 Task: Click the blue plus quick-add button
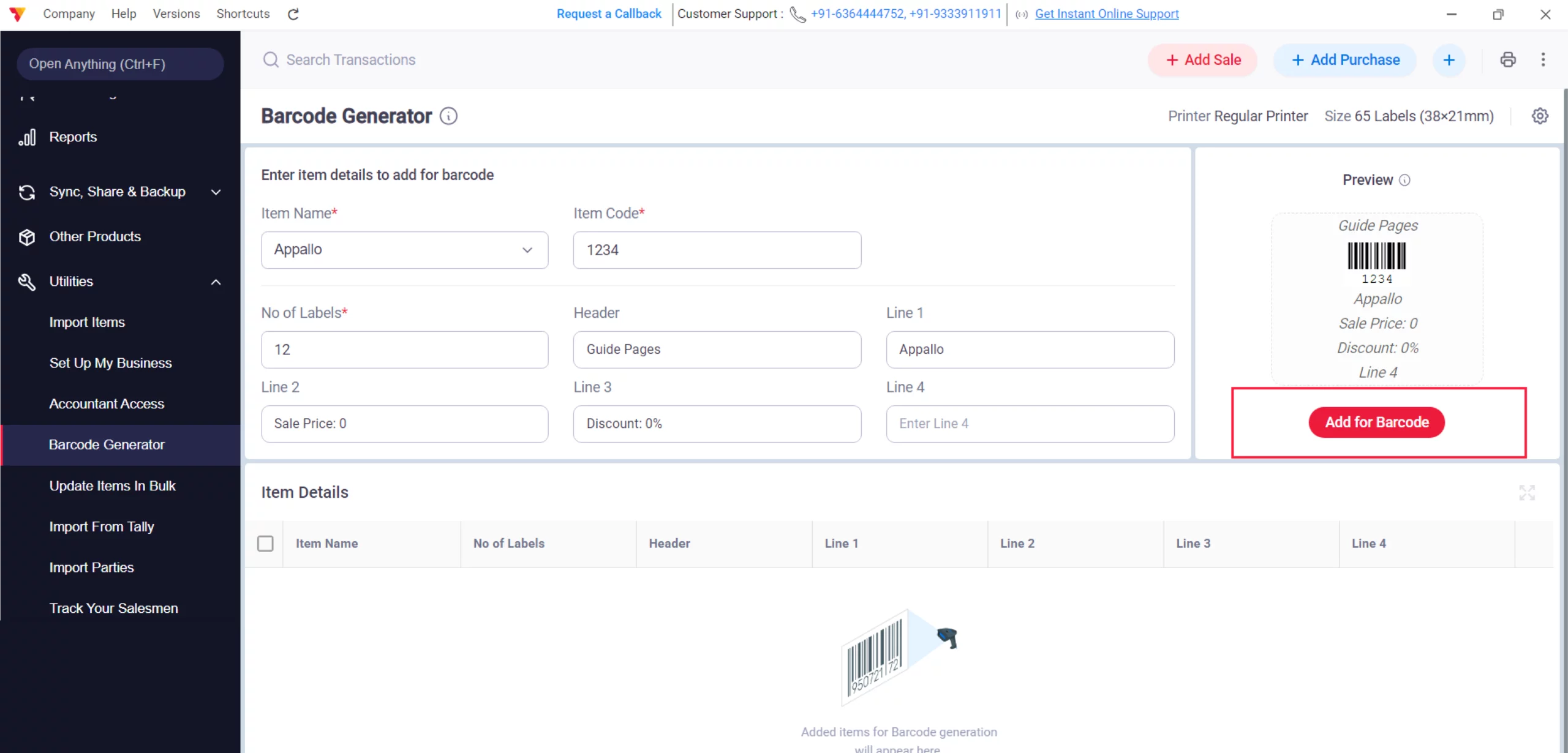[1449, 60]
